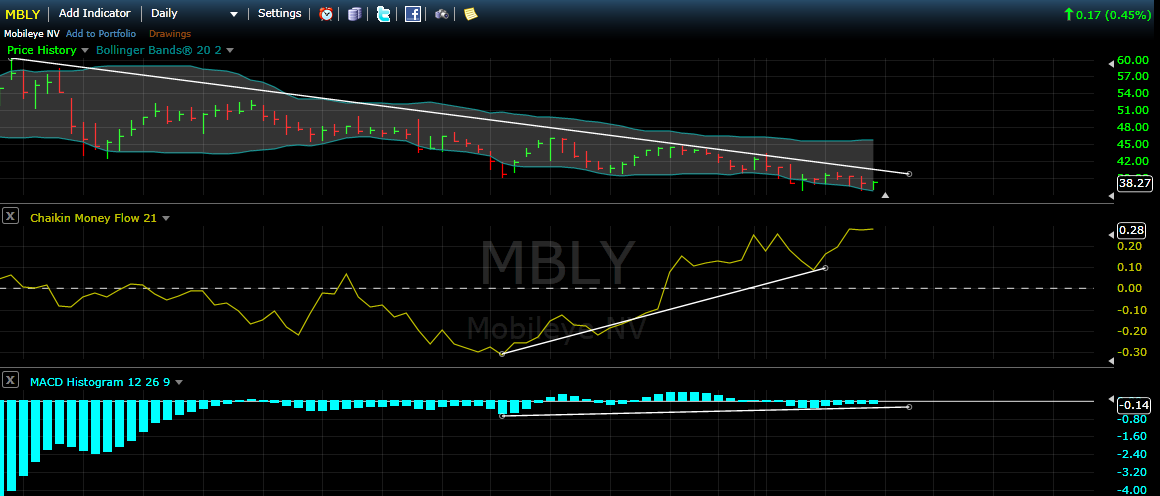Select end handle of price trendline
This screenshot has width=1160, height=496.
tap(909, 174)
